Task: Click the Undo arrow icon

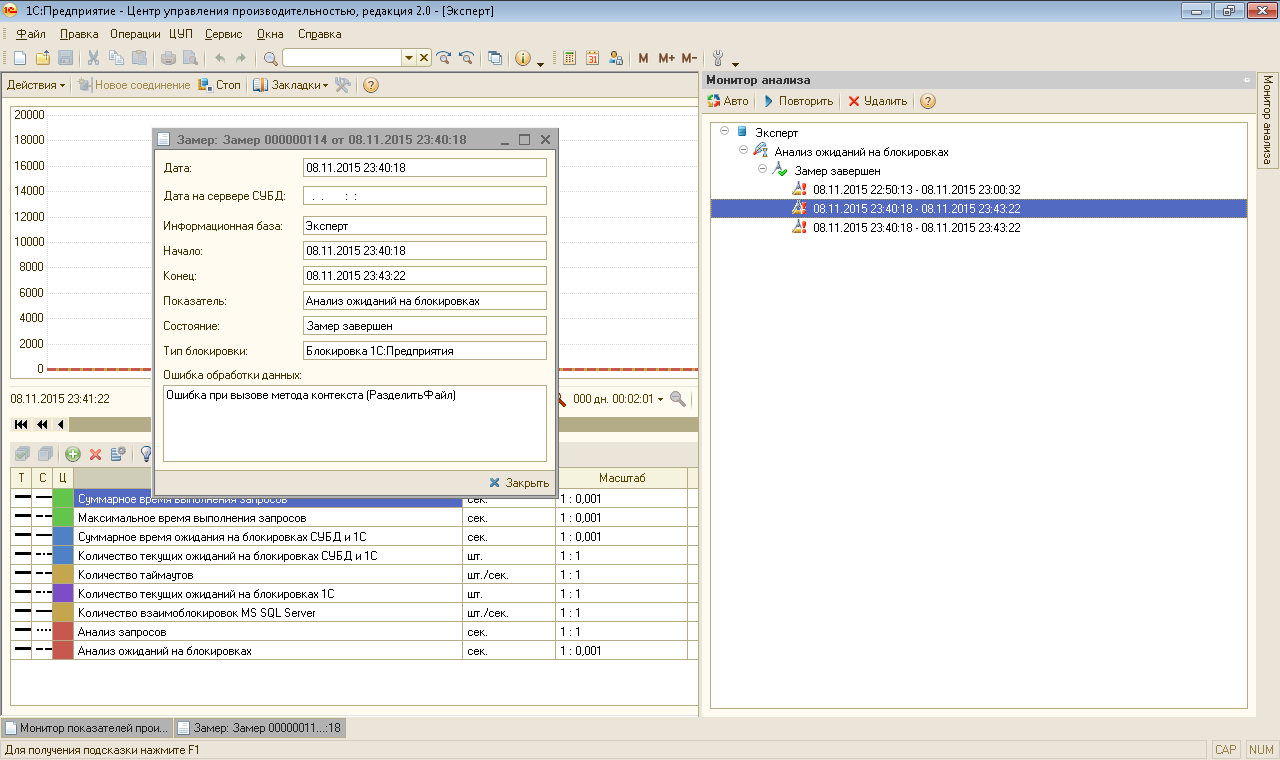Action: pyautogui.click(x=220, y=58)
